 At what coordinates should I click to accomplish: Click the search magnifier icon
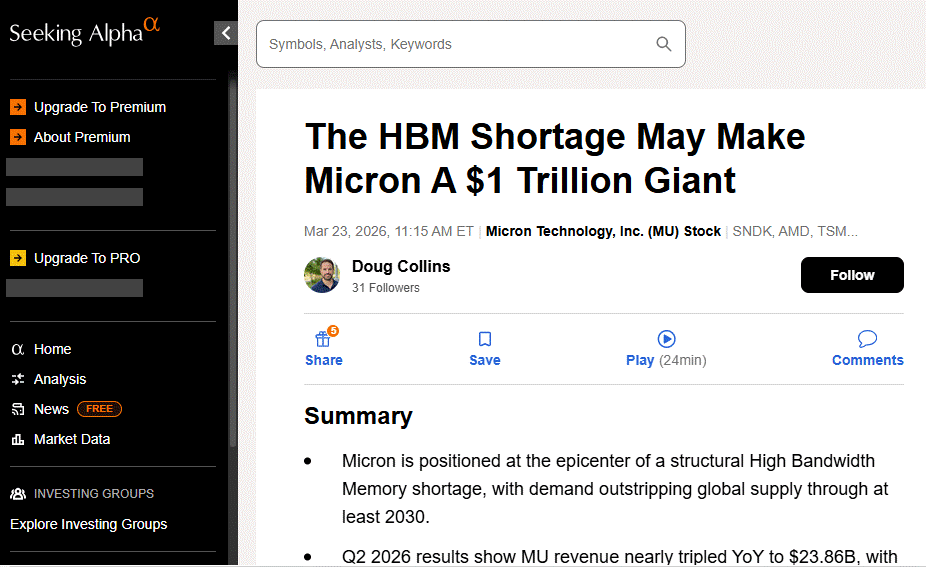[664, 44]
